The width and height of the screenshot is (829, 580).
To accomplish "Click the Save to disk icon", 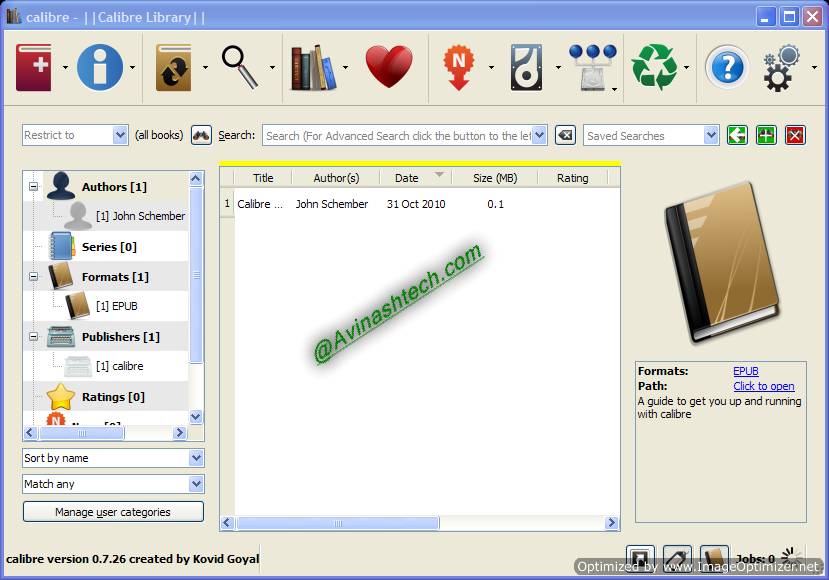I will (x=527, y=68).
